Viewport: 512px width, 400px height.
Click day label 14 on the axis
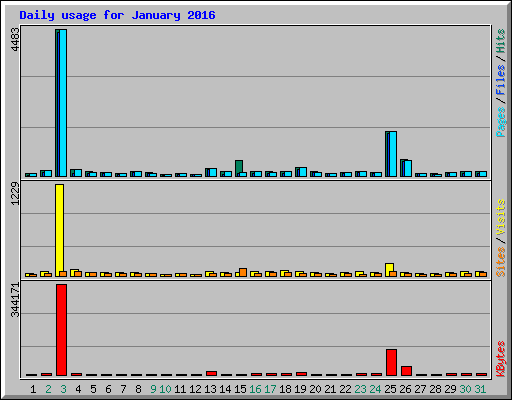click(x=225, y=389)
